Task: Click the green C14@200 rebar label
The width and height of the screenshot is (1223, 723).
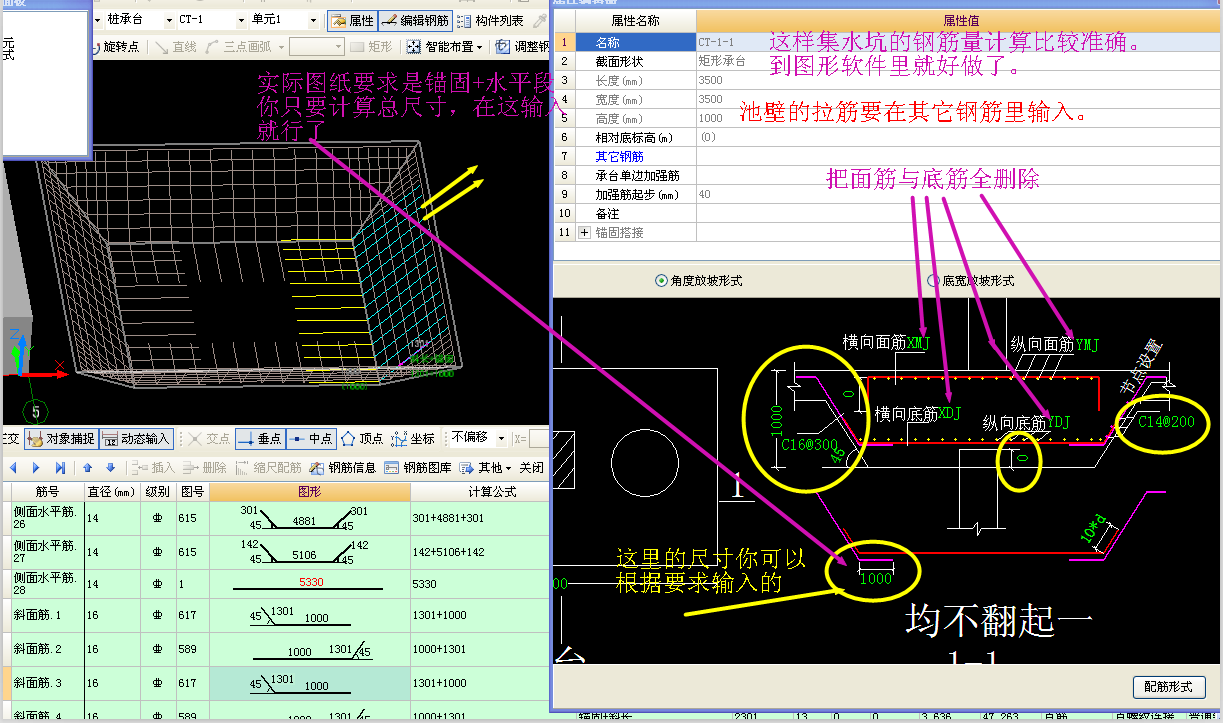Action: (x=1166, y=422)
